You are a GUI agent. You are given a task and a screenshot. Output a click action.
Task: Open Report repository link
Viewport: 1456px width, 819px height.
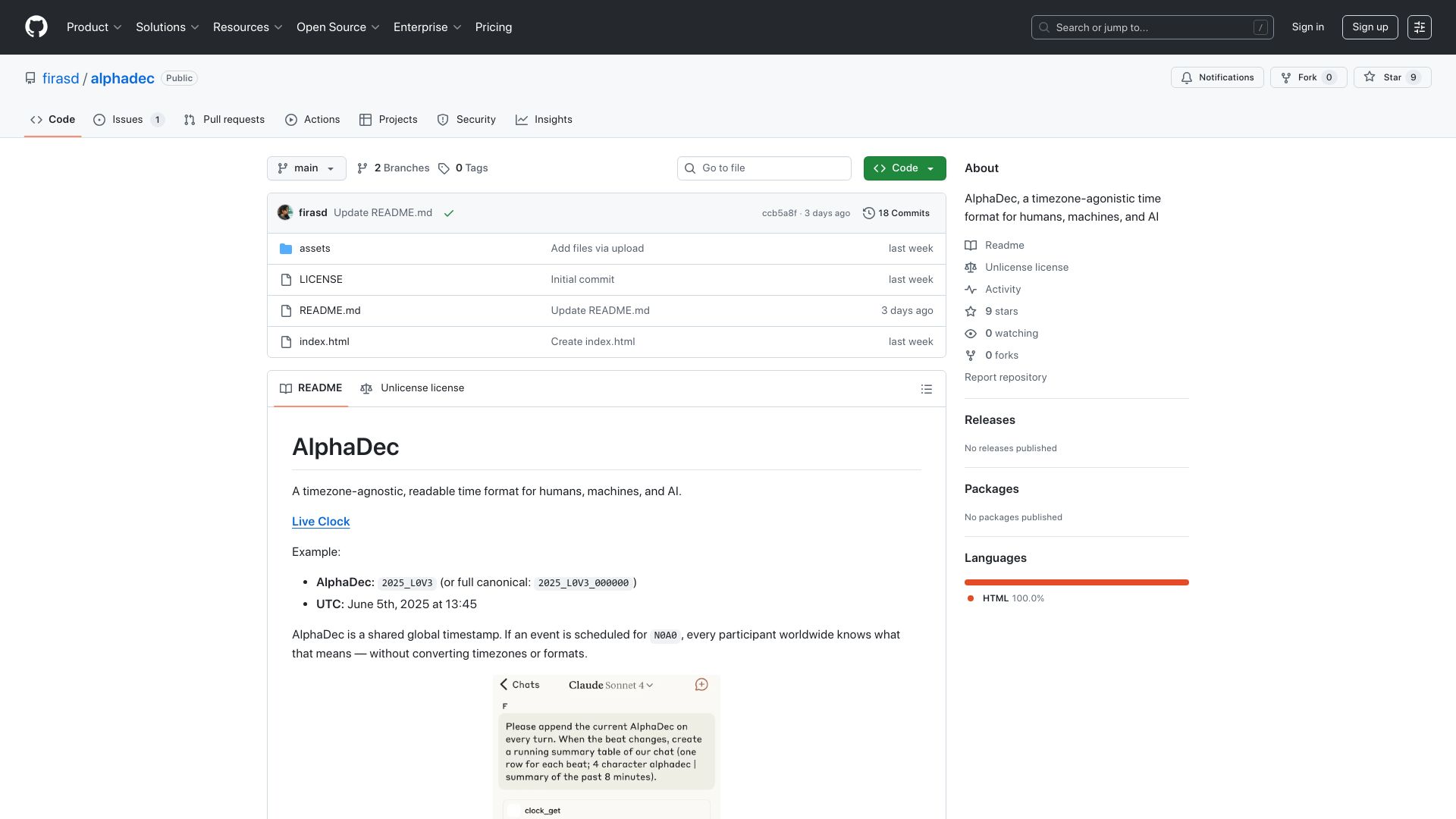coord(1006,378)
